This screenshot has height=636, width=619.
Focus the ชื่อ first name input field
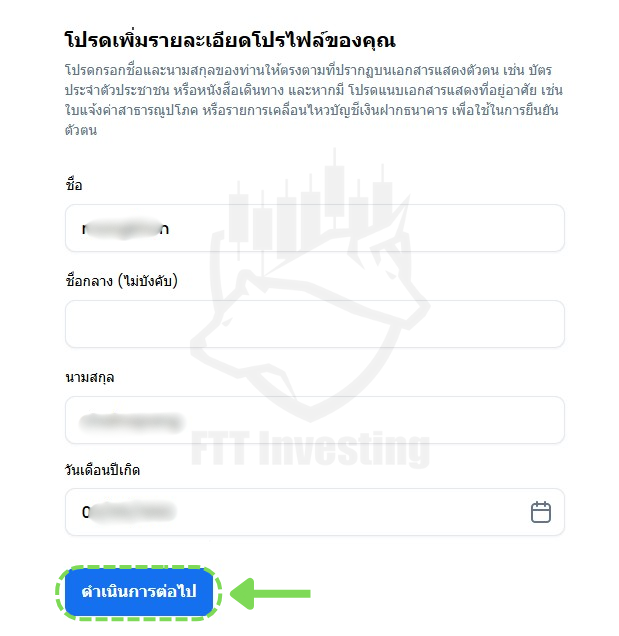point(315,228)
